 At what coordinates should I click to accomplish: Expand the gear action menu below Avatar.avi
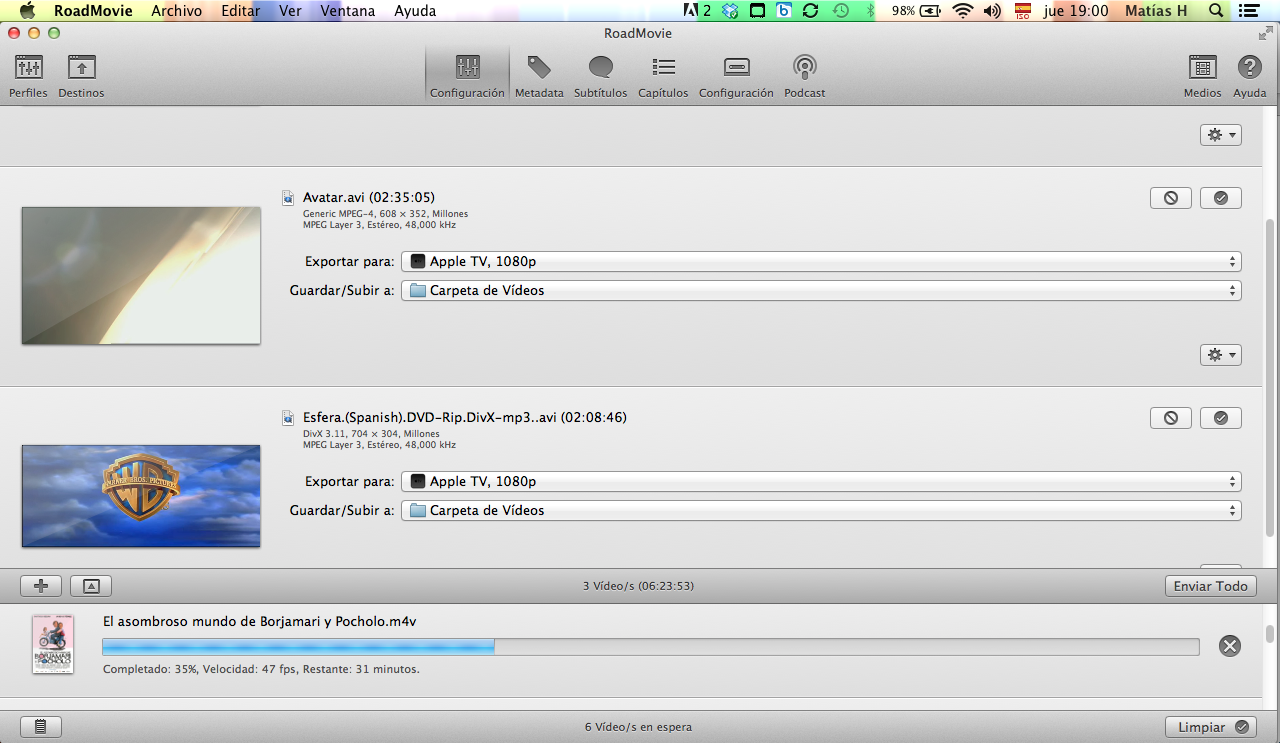click(x=1220, y=355)
